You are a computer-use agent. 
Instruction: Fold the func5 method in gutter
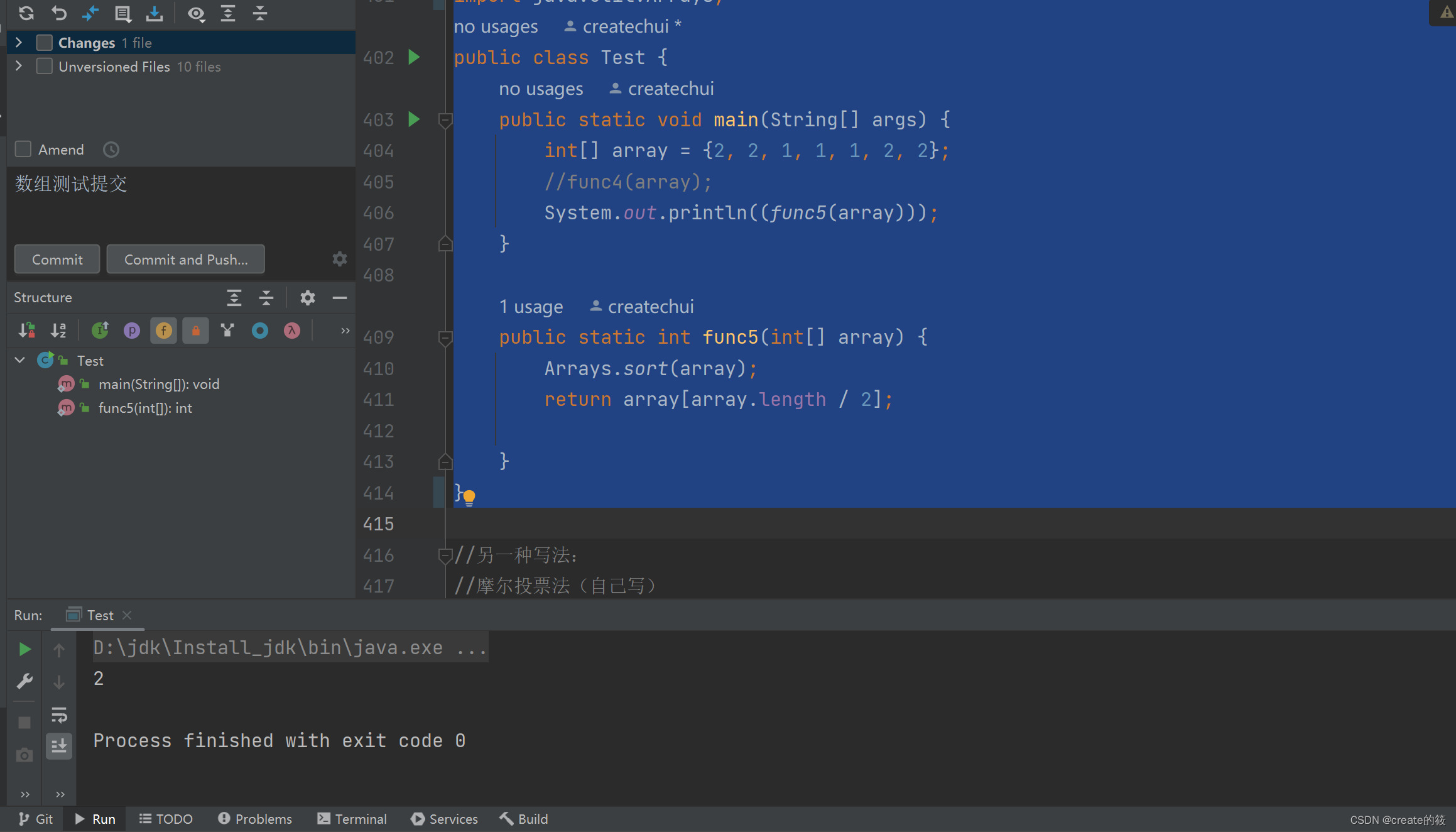445,338
